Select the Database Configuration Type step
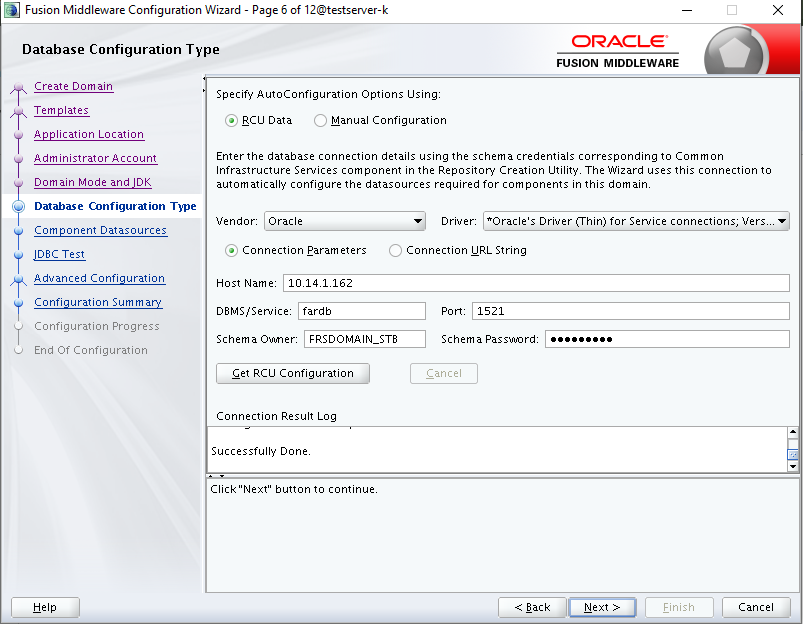This screenshot has height=624, width=803. point(115,206)
